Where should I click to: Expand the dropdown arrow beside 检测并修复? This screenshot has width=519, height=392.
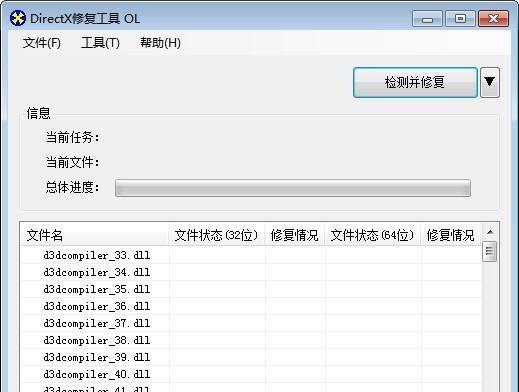coord(490,82)
